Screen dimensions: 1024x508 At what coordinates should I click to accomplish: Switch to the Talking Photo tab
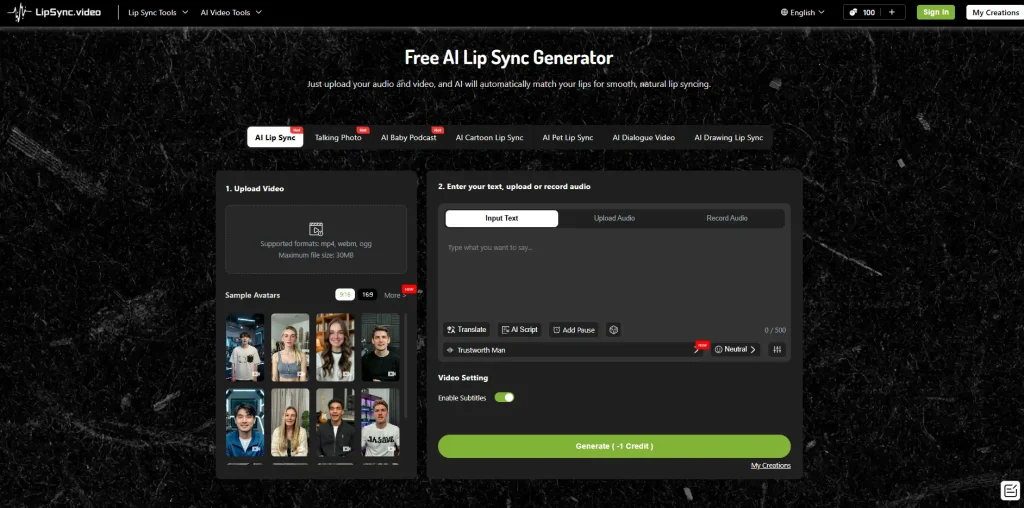[x=338, y=137]
